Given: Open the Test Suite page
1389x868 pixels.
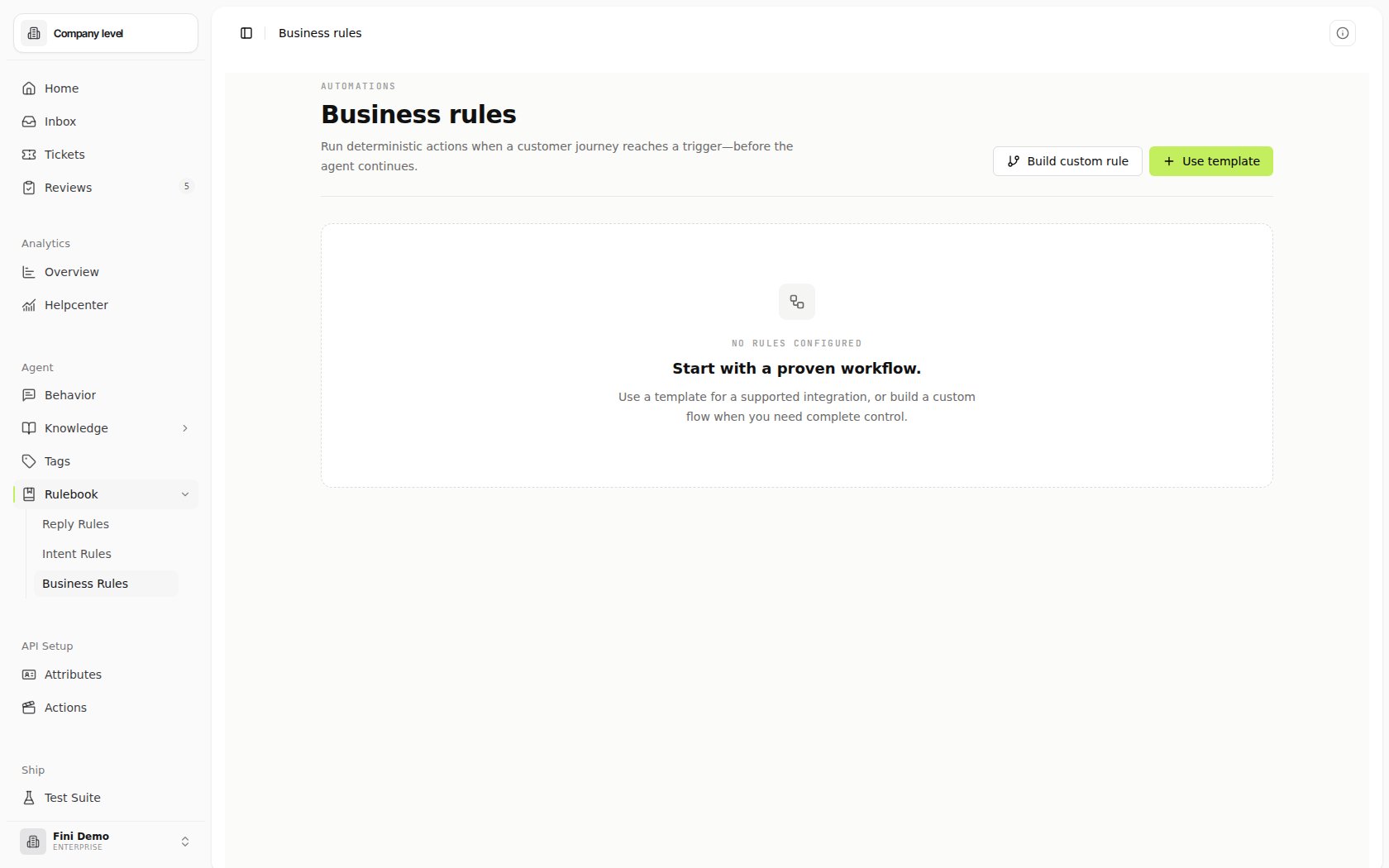Looking at the screenshot, I should coord(106,798).
